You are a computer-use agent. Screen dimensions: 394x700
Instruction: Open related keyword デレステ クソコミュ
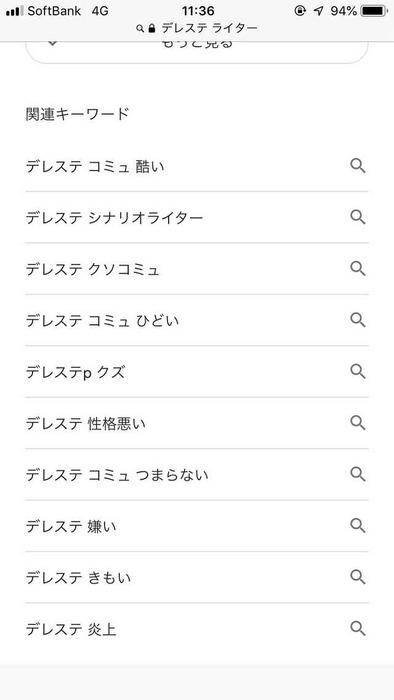197,269
